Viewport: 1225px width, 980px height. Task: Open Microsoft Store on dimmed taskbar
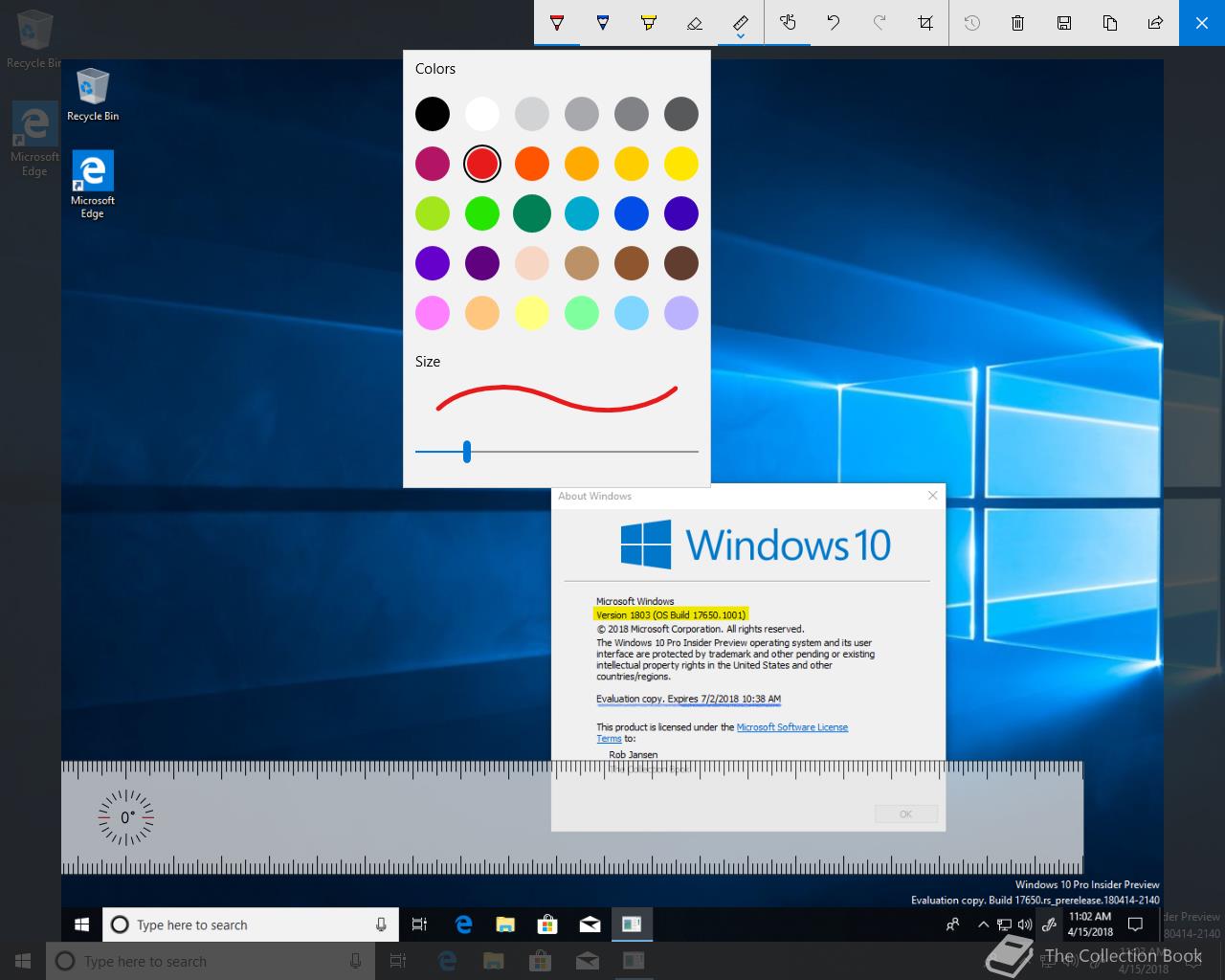540,961
